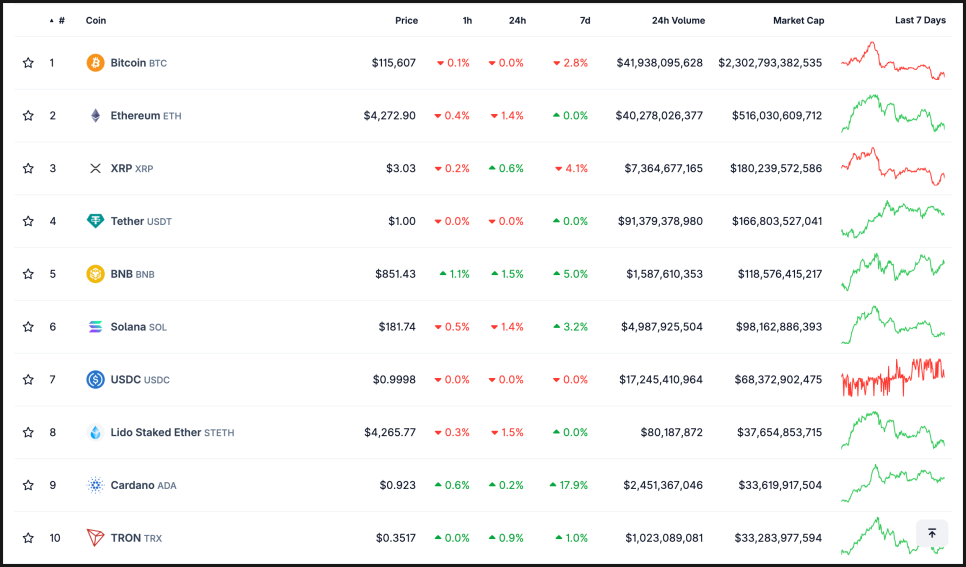Click the Cardano logo icon
The image size is (966, 567).
pyautogui.click(x=95, y=485)
